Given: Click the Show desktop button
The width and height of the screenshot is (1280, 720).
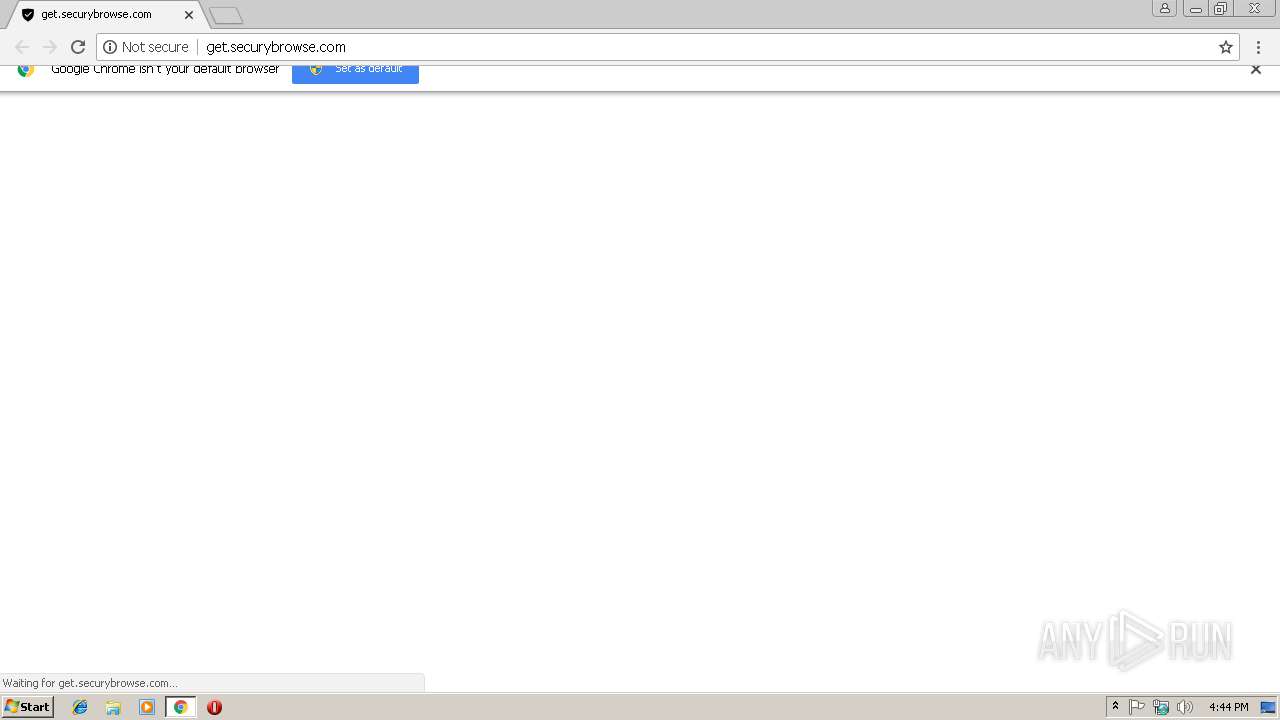Looking at the screenshot, I should coord(1268,707).
